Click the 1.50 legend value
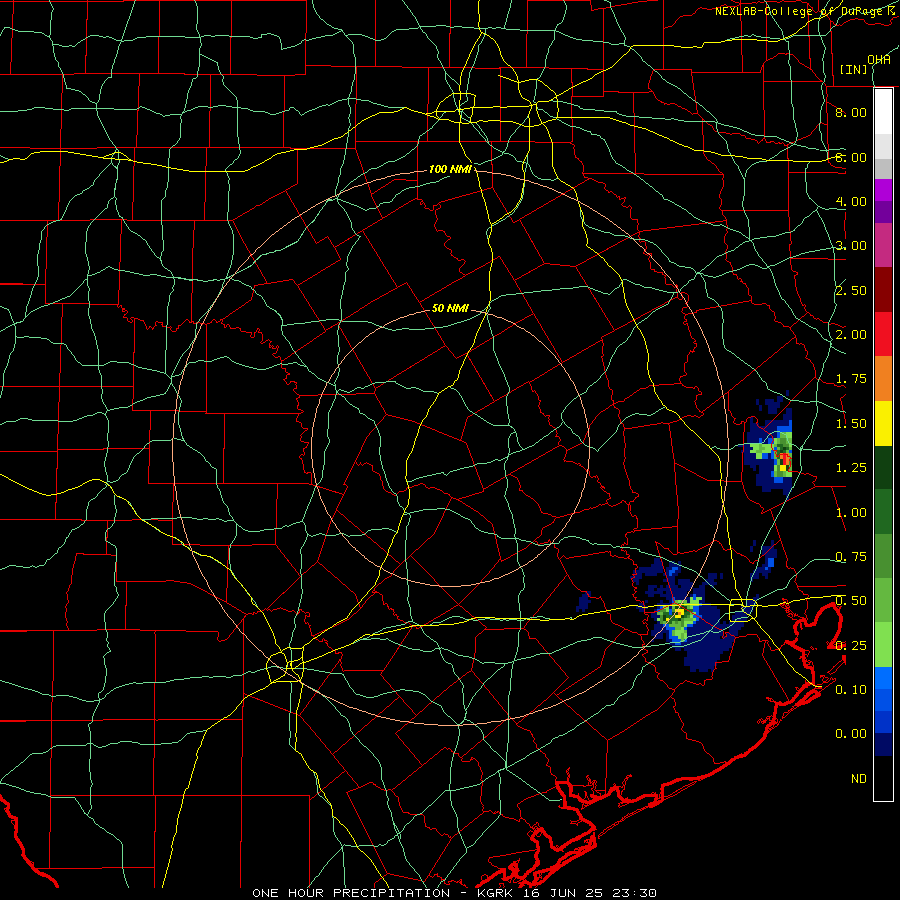Screen dimensions: 900x900 coord(851,424)
